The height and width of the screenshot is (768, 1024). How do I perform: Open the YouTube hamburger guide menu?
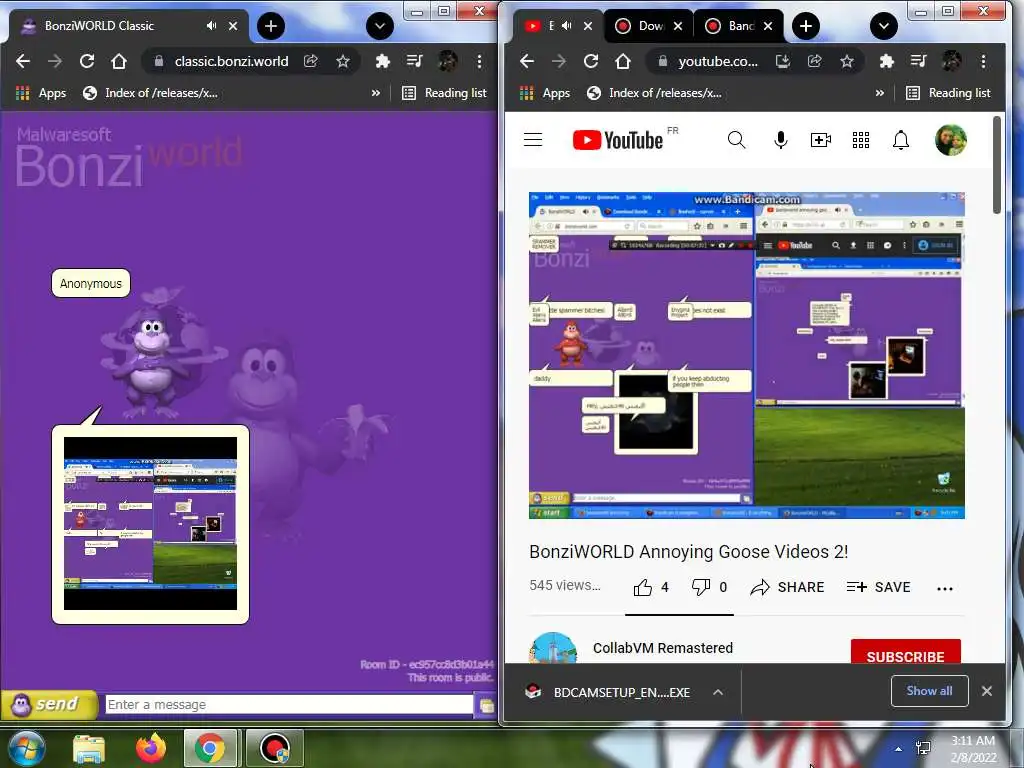click(533, 139)
